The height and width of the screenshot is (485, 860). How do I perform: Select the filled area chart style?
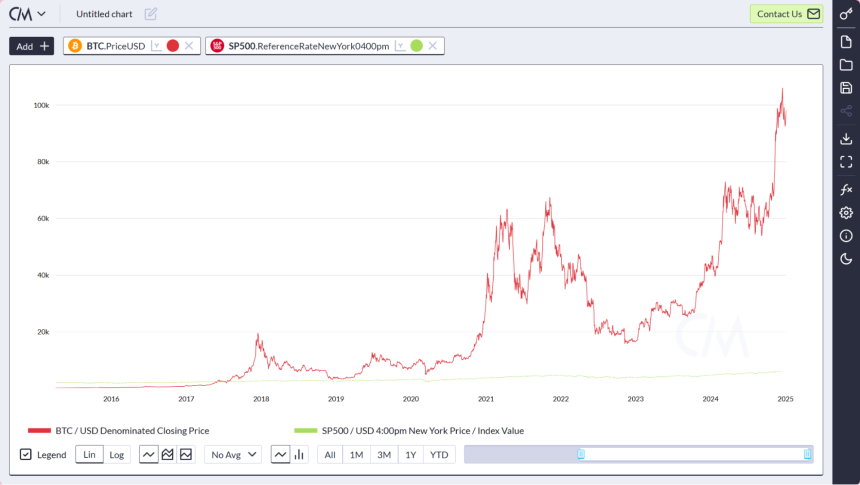click(186, 454)
